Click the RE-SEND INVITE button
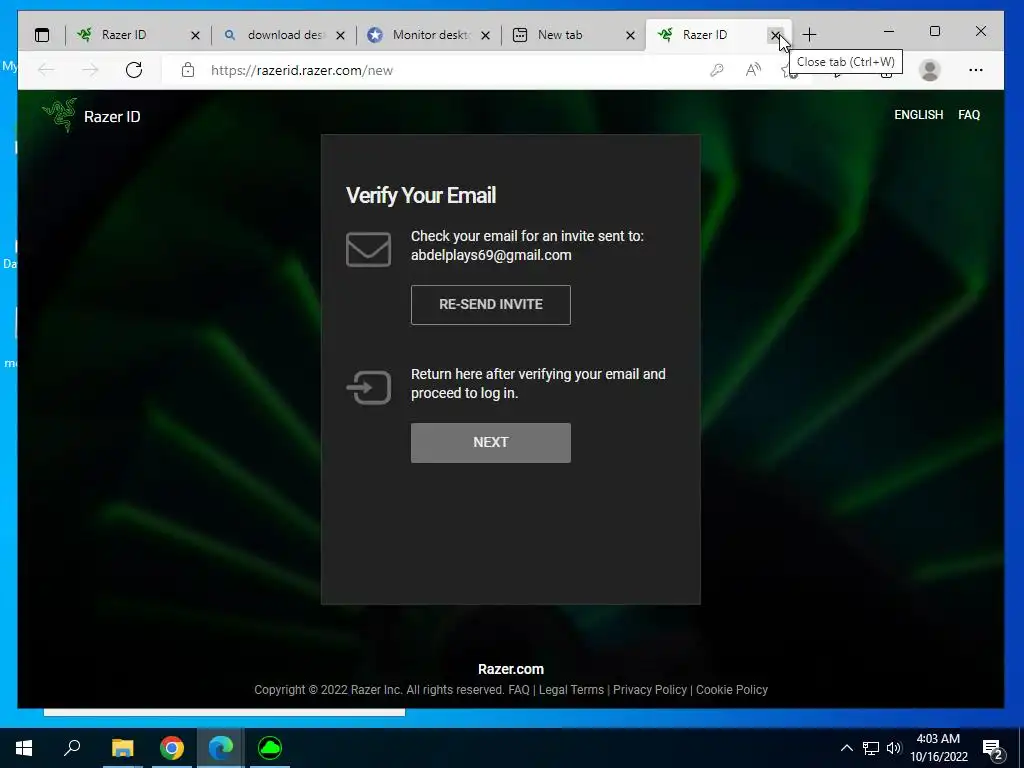1024x768 pixels. coord(490,304)
